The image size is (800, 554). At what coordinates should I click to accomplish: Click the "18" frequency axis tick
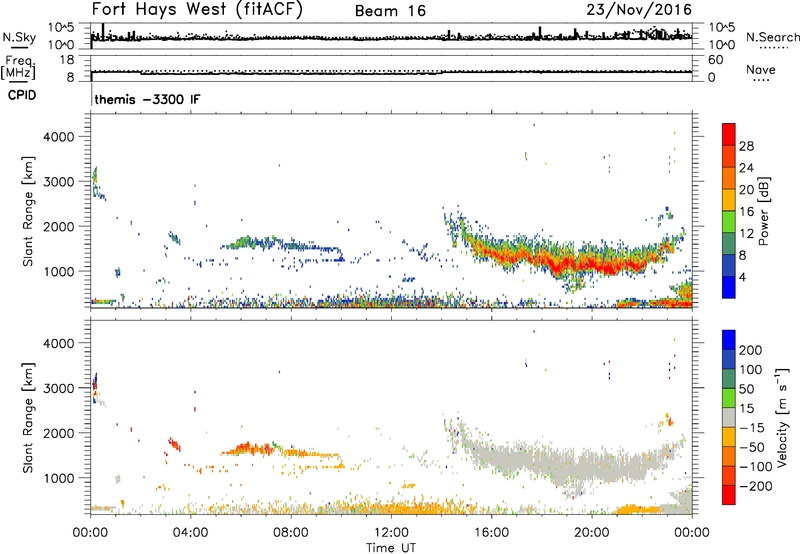[x=67, y=60]
